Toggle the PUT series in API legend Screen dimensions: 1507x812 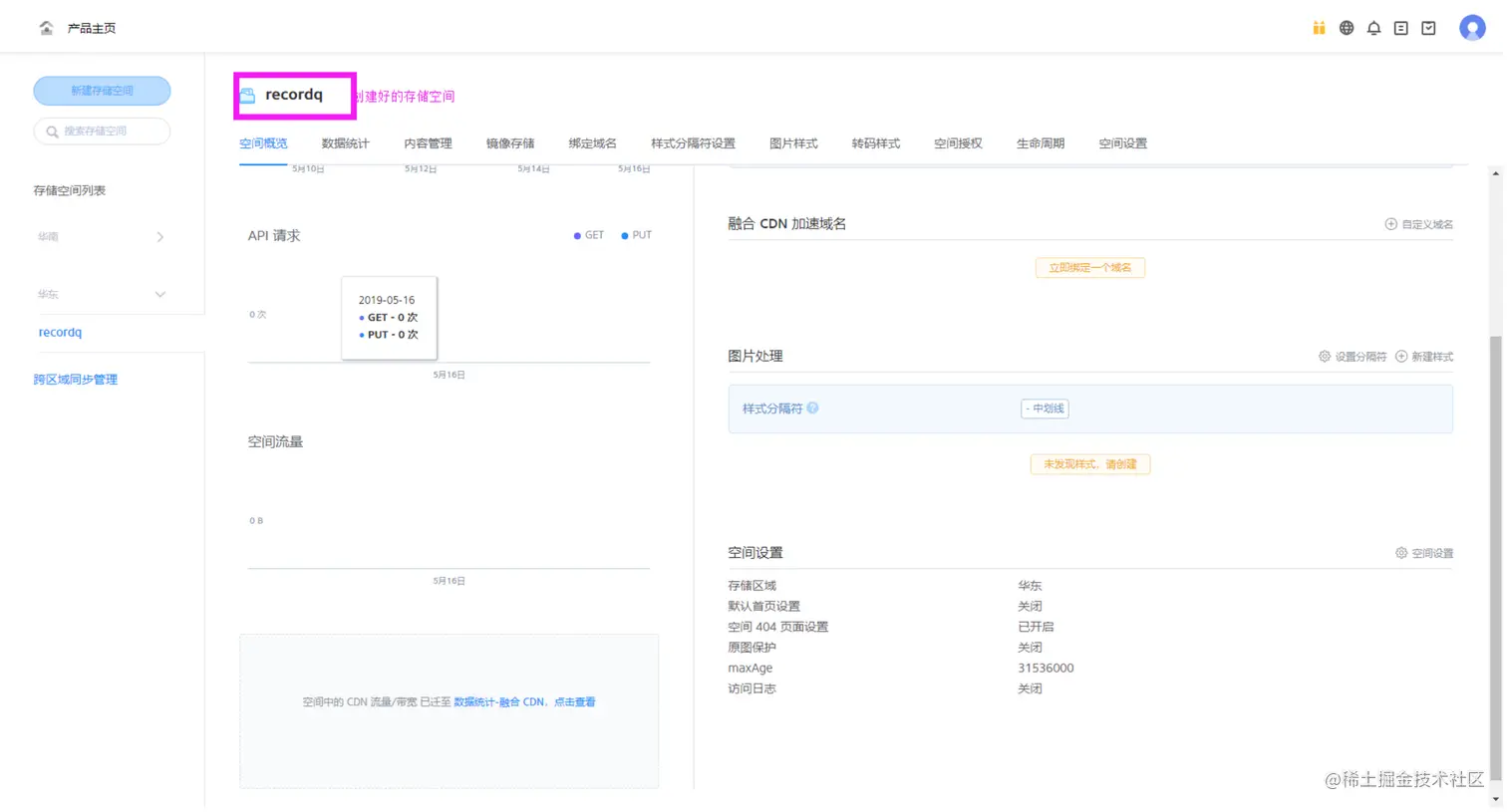[x=636, y=235]
